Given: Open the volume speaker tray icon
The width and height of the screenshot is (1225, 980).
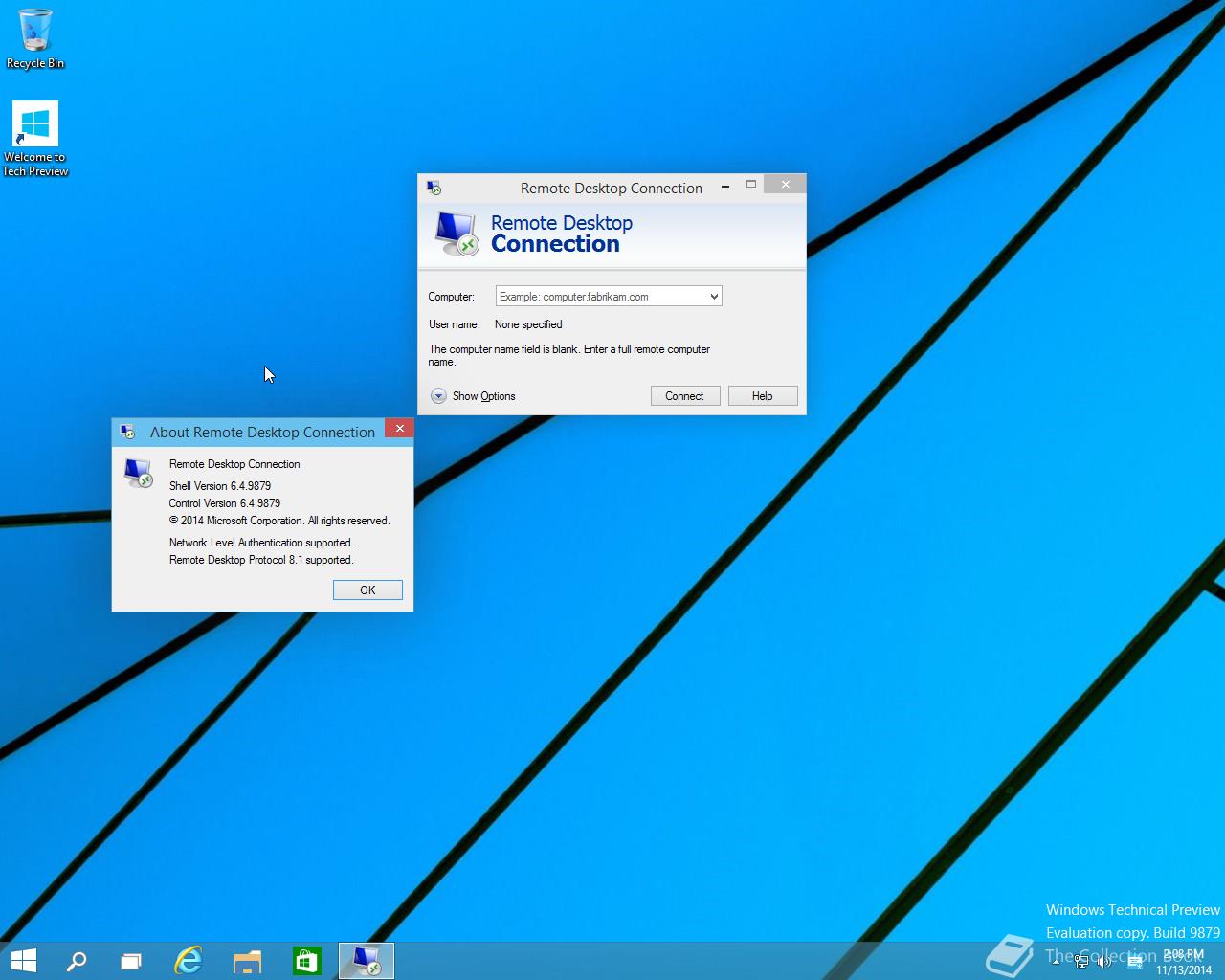Looking at the screenshot, I should click(x=1105, y=962).
